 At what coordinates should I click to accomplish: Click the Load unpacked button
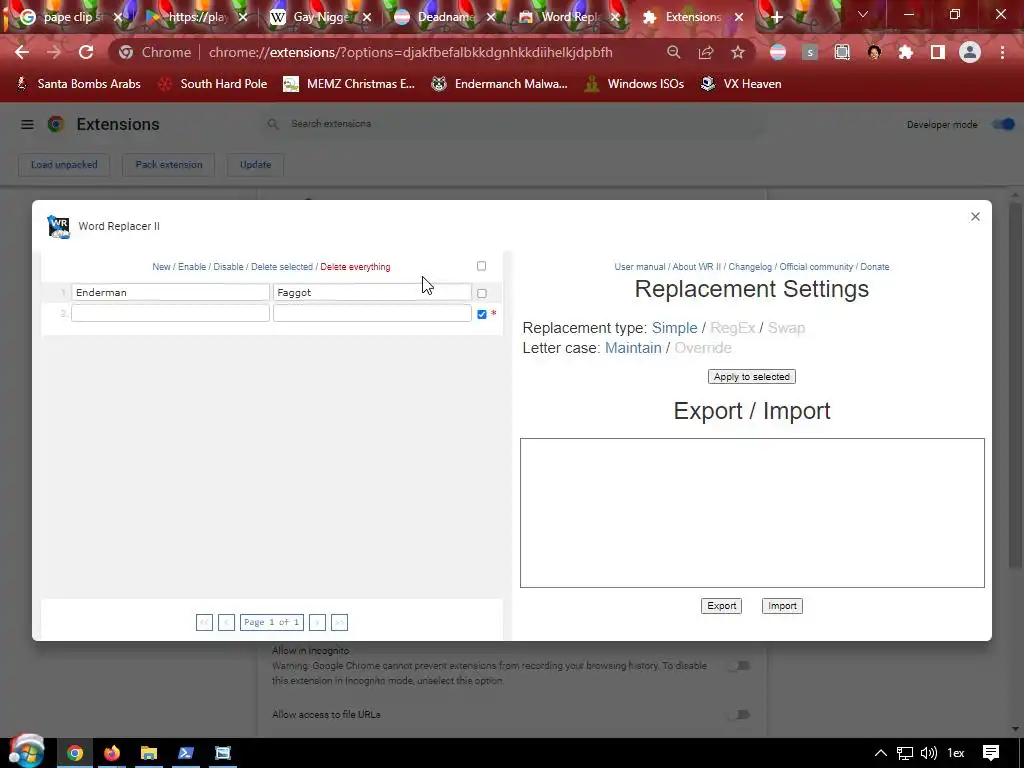pyautogui.click(x=64, y=165)
